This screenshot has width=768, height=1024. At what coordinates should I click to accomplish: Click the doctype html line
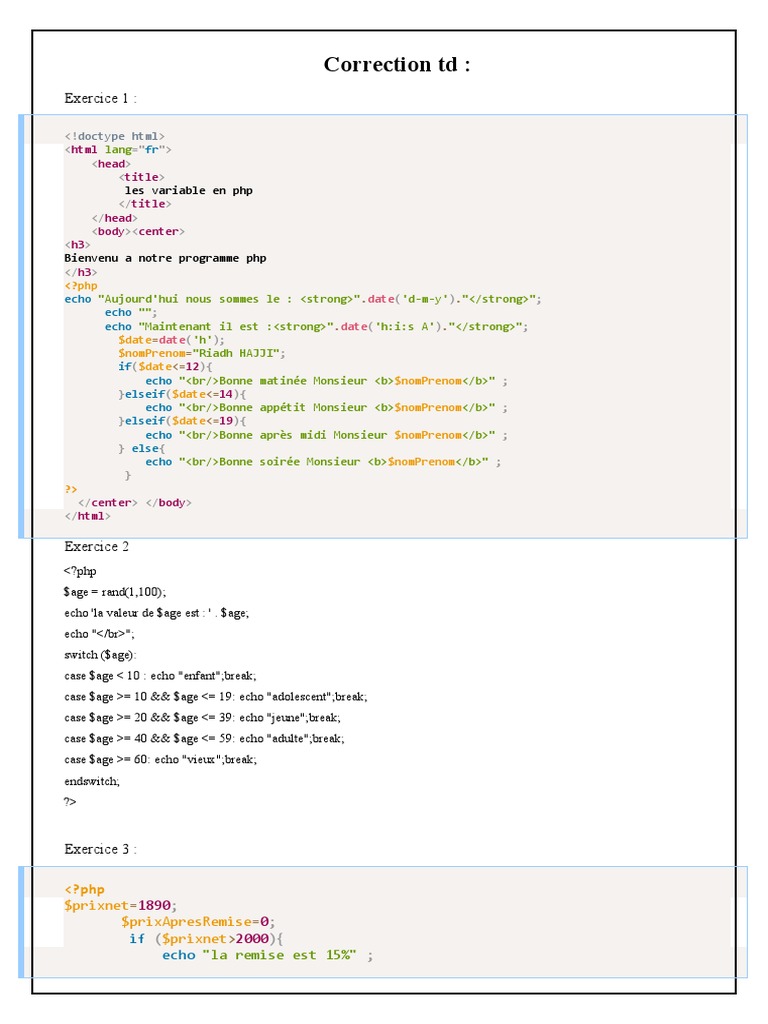click(115, 136)
